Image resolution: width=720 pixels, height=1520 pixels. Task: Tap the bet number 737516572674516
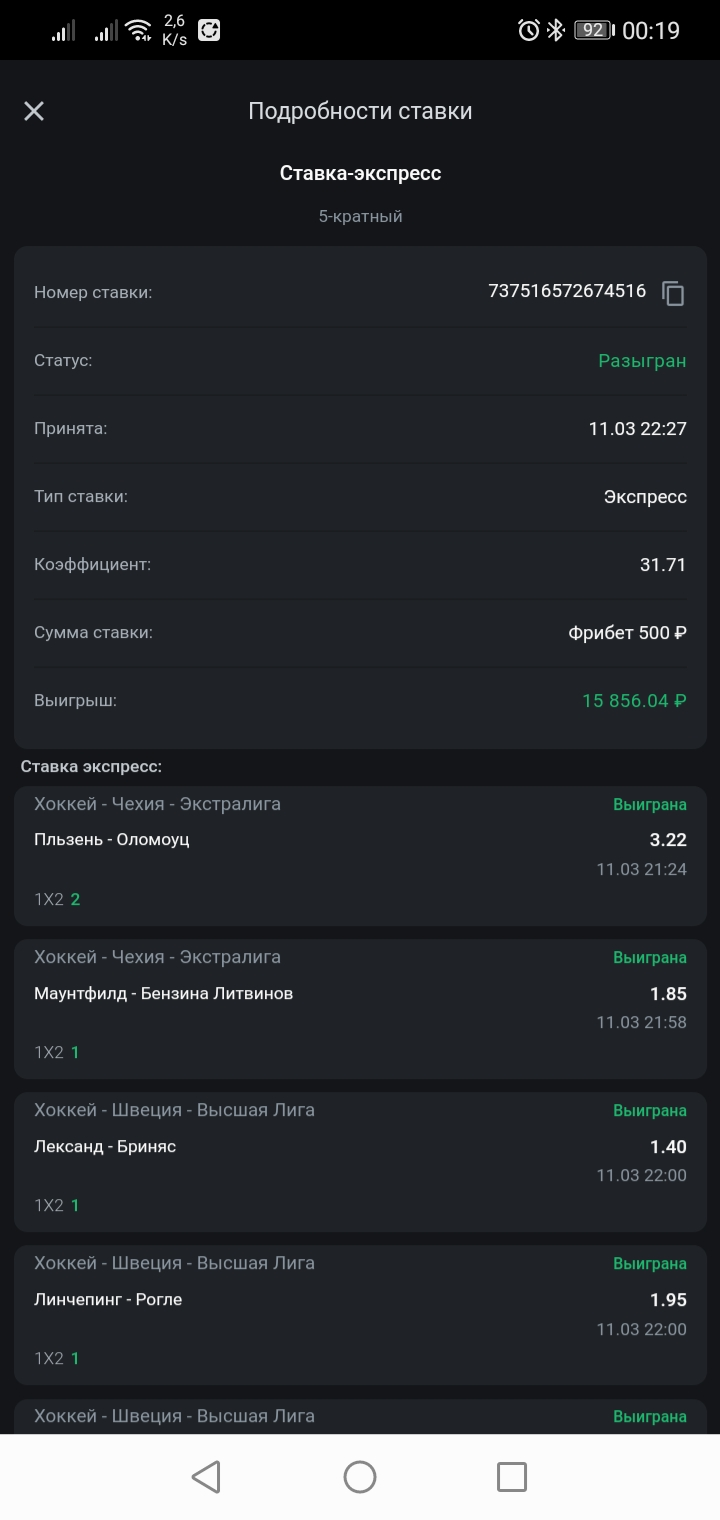[567, 291]
